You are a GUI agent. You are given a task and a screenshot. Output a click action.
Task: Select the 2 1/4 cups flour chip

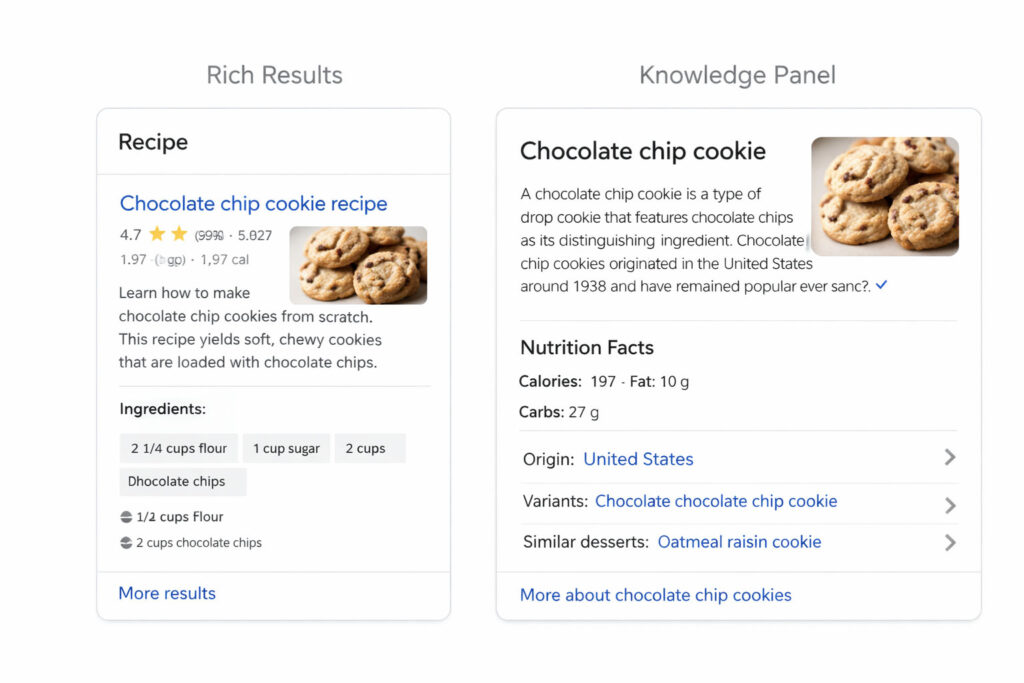tap(179, 449)
